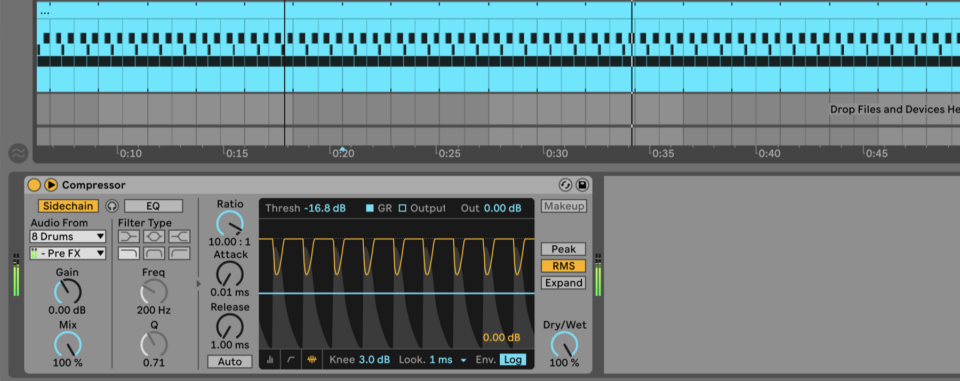Screen dimensions: 960x381
Task: Enable Auto release button
Action: (230, 362)
